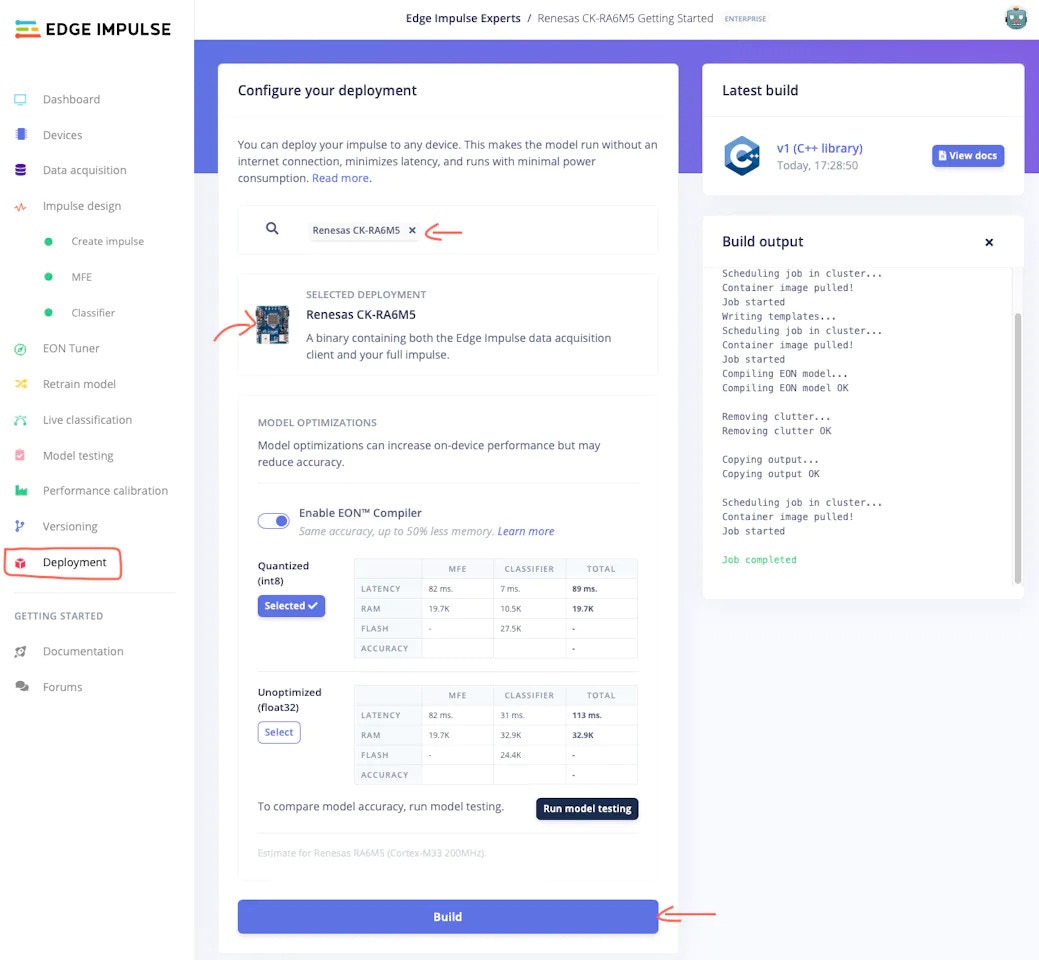Image resolution: width=1039 pixels, height=960 pixels.
Task: Open Model testing in sidebar
Action: [x=78, y=456]
